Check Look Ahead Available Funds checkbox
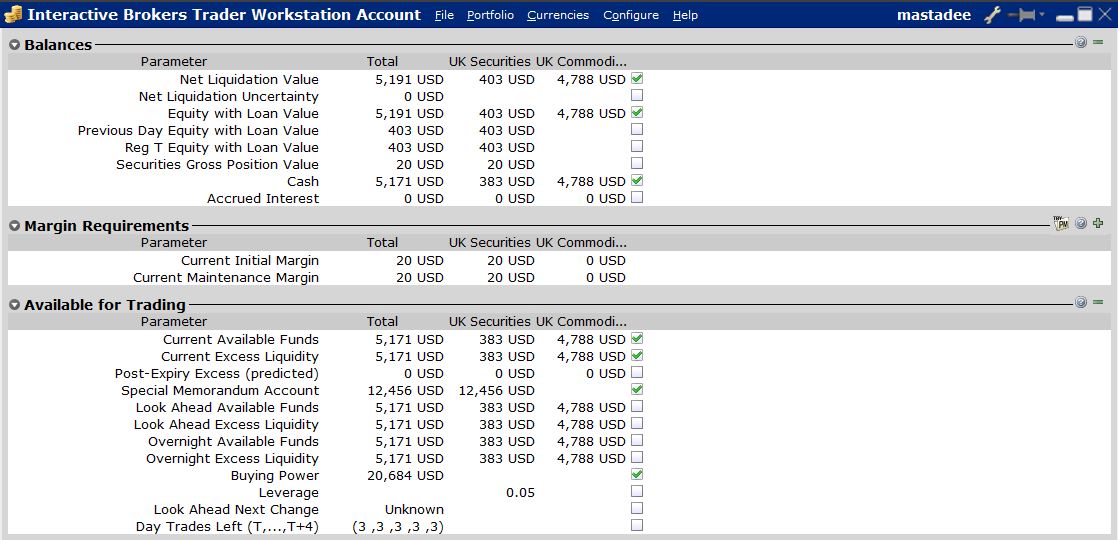Image resolution: width=1118 pixels, height=540 pixels. pos(637,406)
